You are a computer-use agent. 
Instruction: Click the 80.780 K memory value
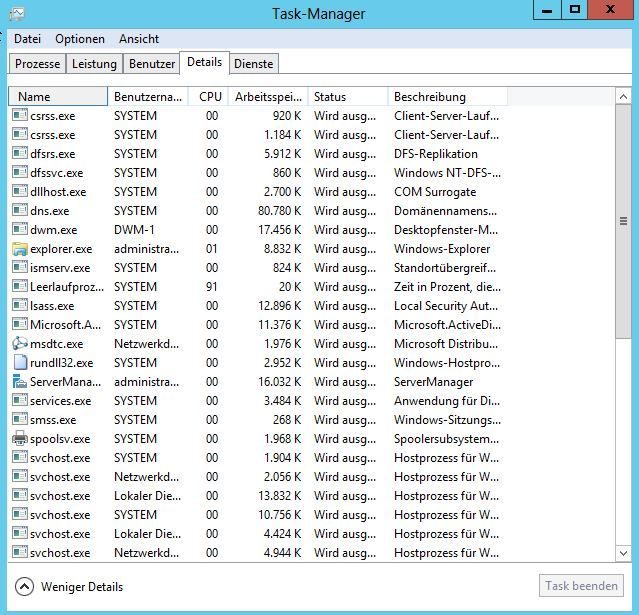coord(280,211)
